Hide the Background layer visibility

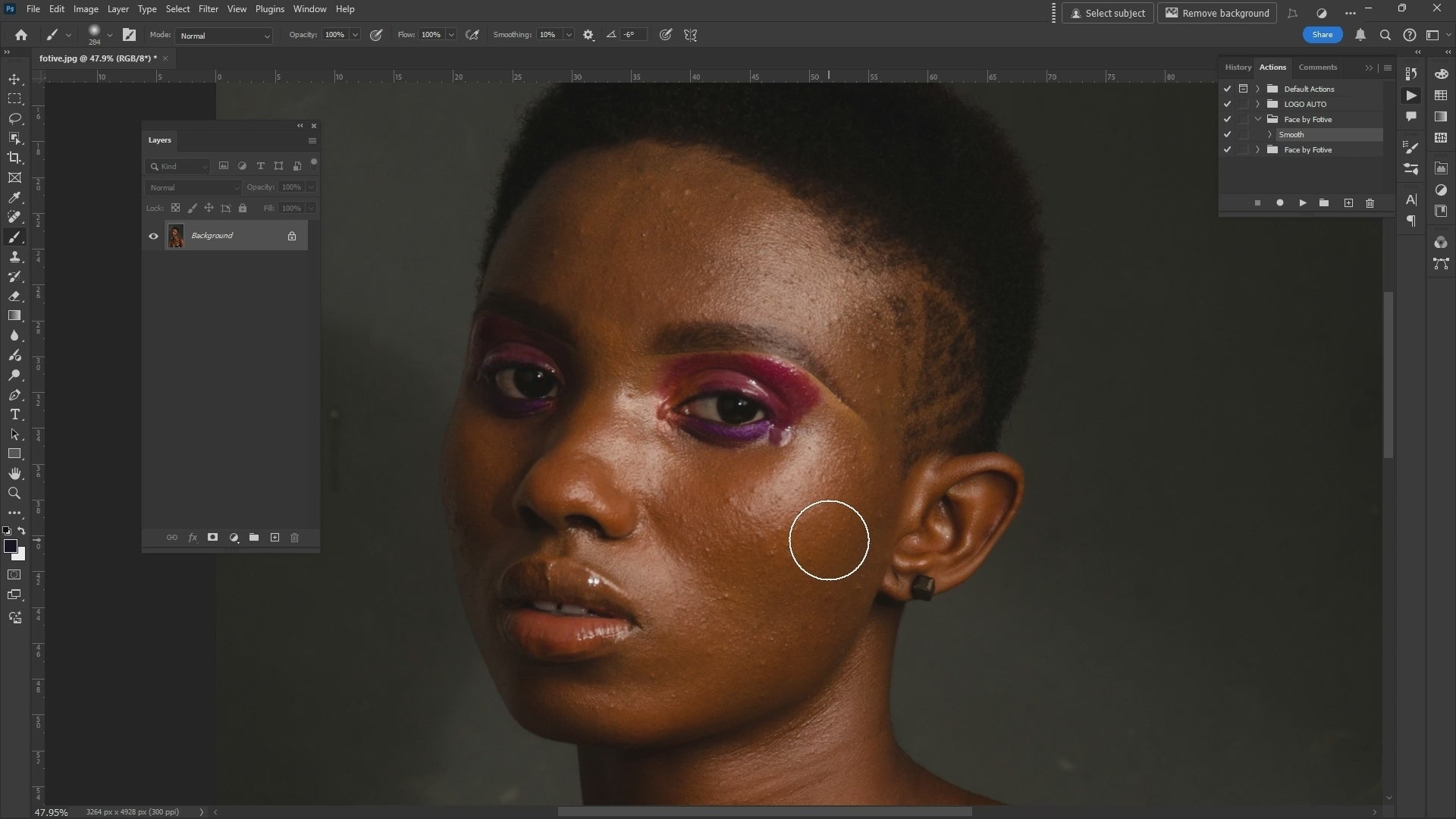153,236
